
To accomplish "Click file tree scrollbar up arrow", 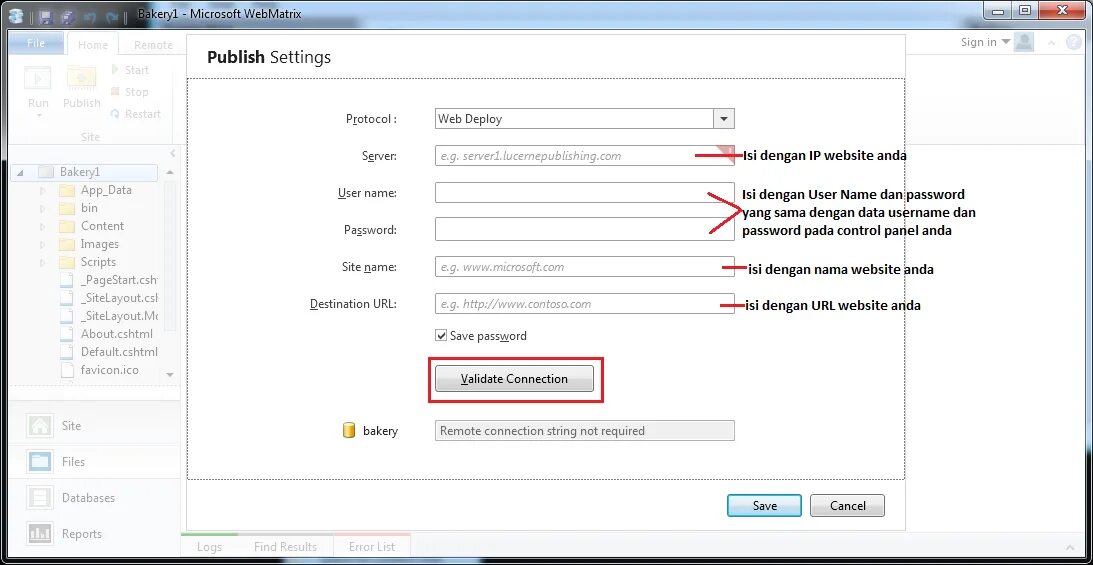I will click(170, 172).
